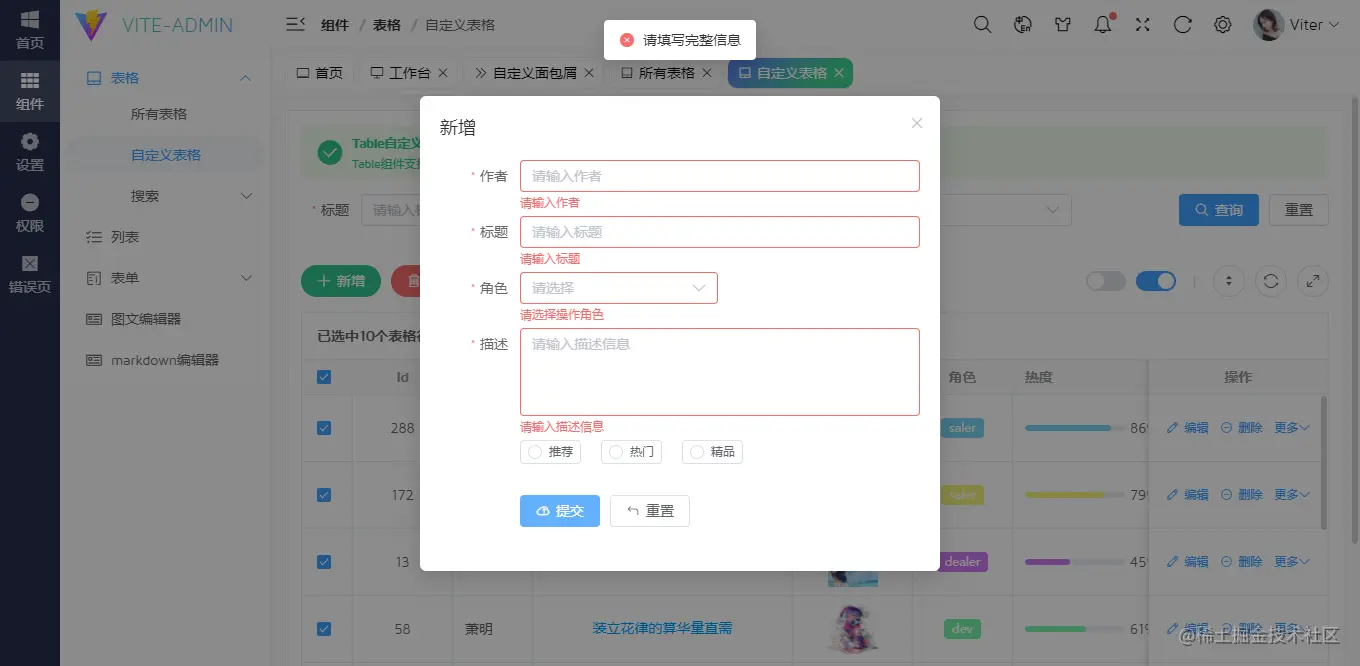Focus the 作者 input field
The image size is (1360, 666).
pos(720,175)
